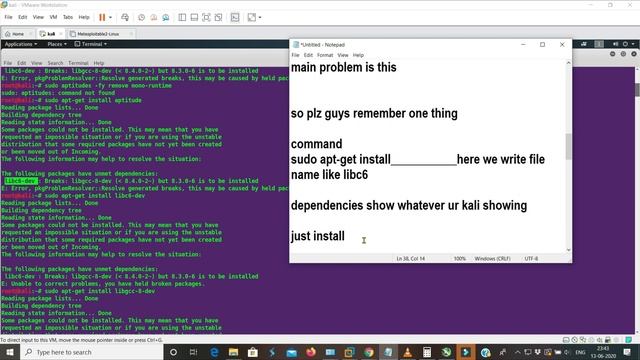Screen dimensions: 640x360
Task: Open the VMware Edit menu
Action: 22,17
